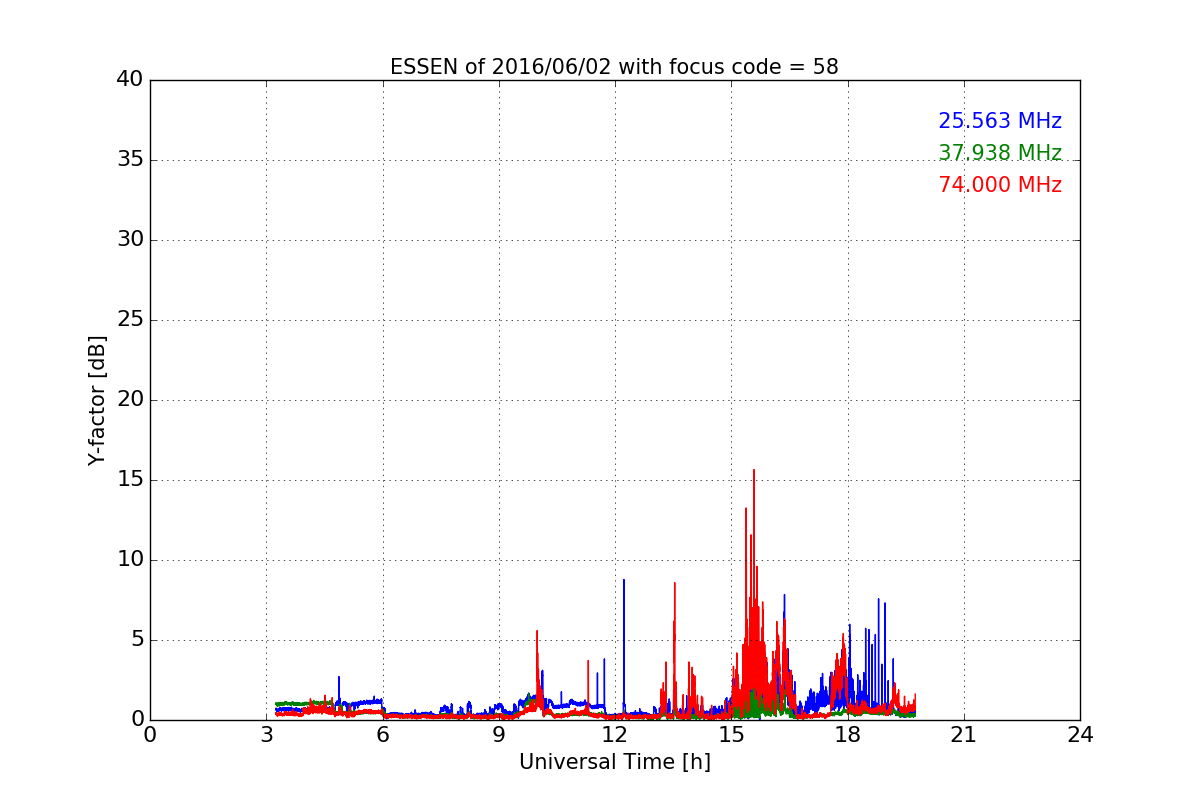Click the y-axis tick label 35
Image resolution: width=1200 pixels, height=800 pixels.
130,160
